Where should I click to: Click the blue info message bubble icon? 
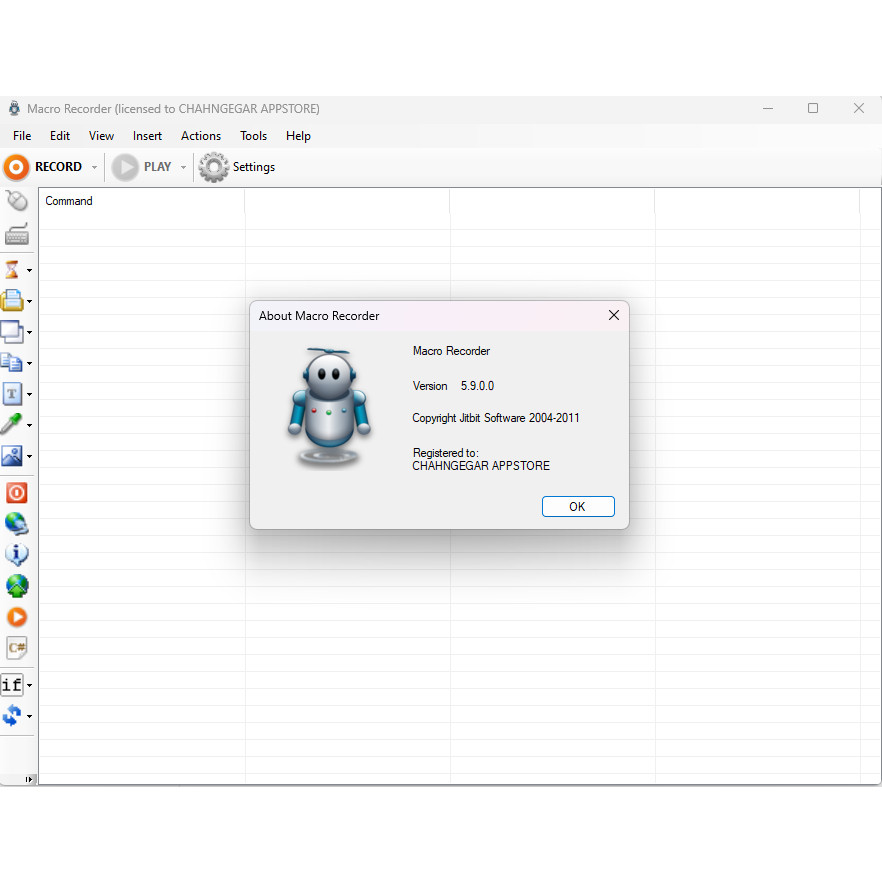tap(16, 554)
